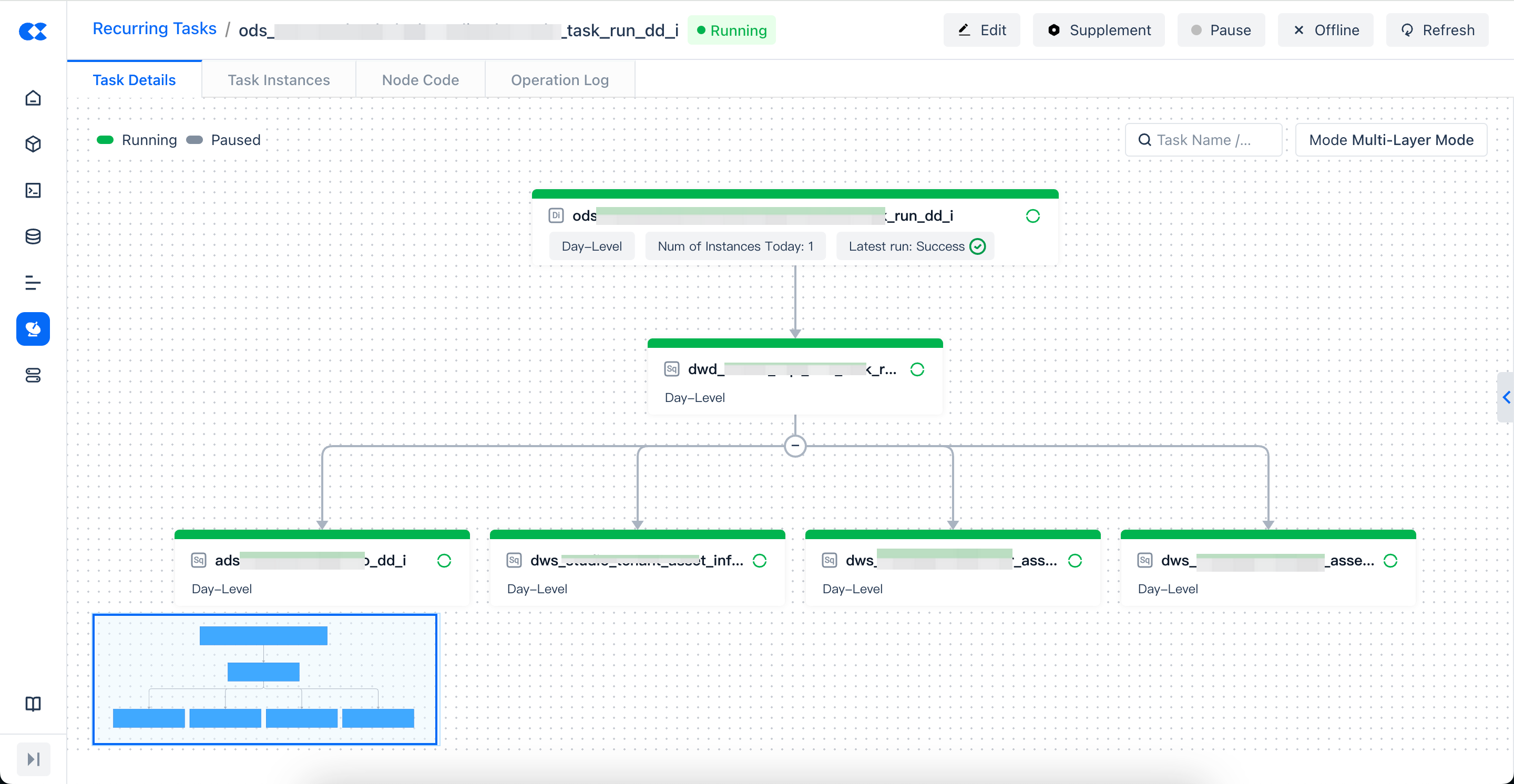The height and width of the screenshot is (784, 1514).
Task: Click the Pause button
Action: [x=1221, y=30]
